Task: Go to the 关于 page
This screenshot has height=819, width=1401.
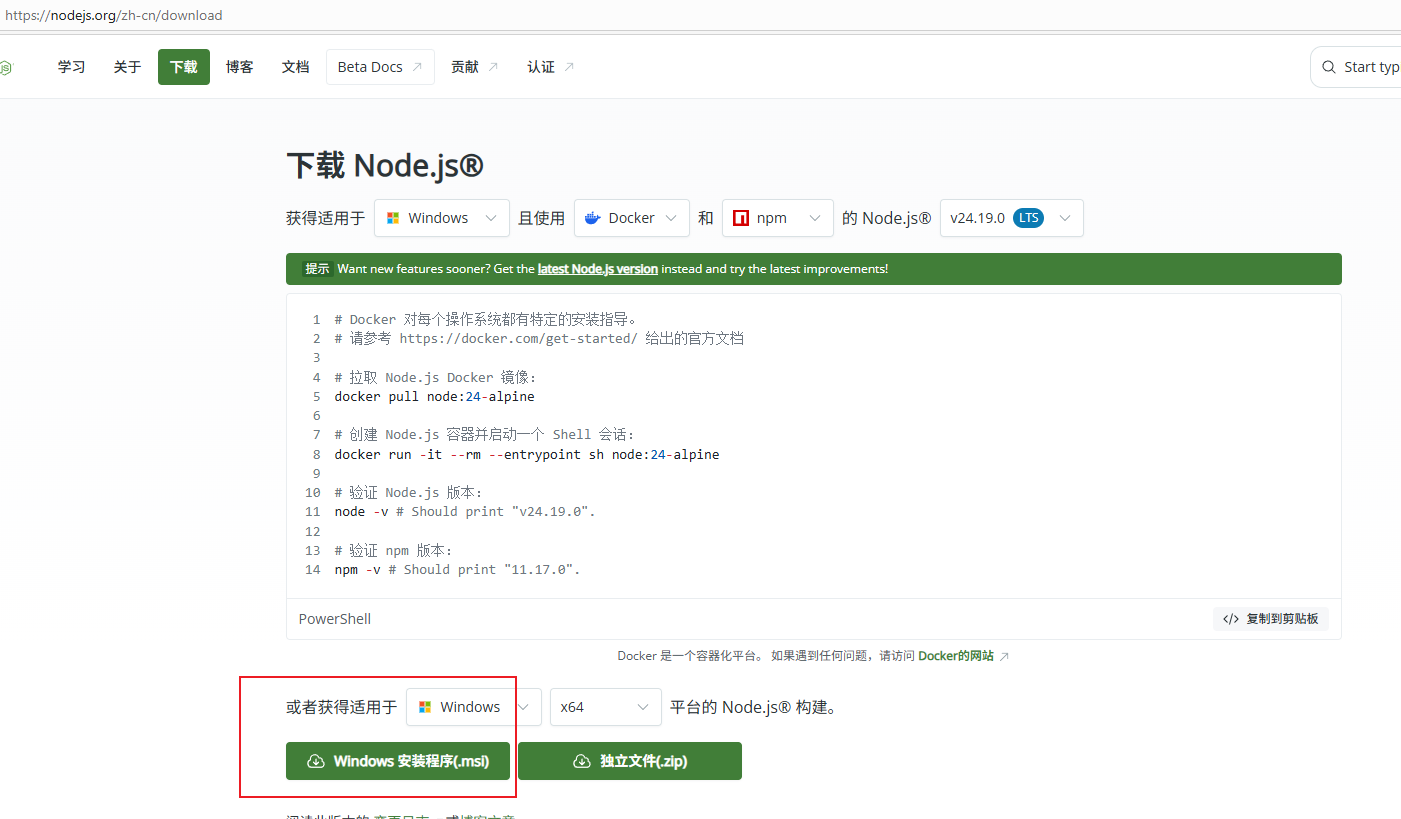Action: (127, 67)
